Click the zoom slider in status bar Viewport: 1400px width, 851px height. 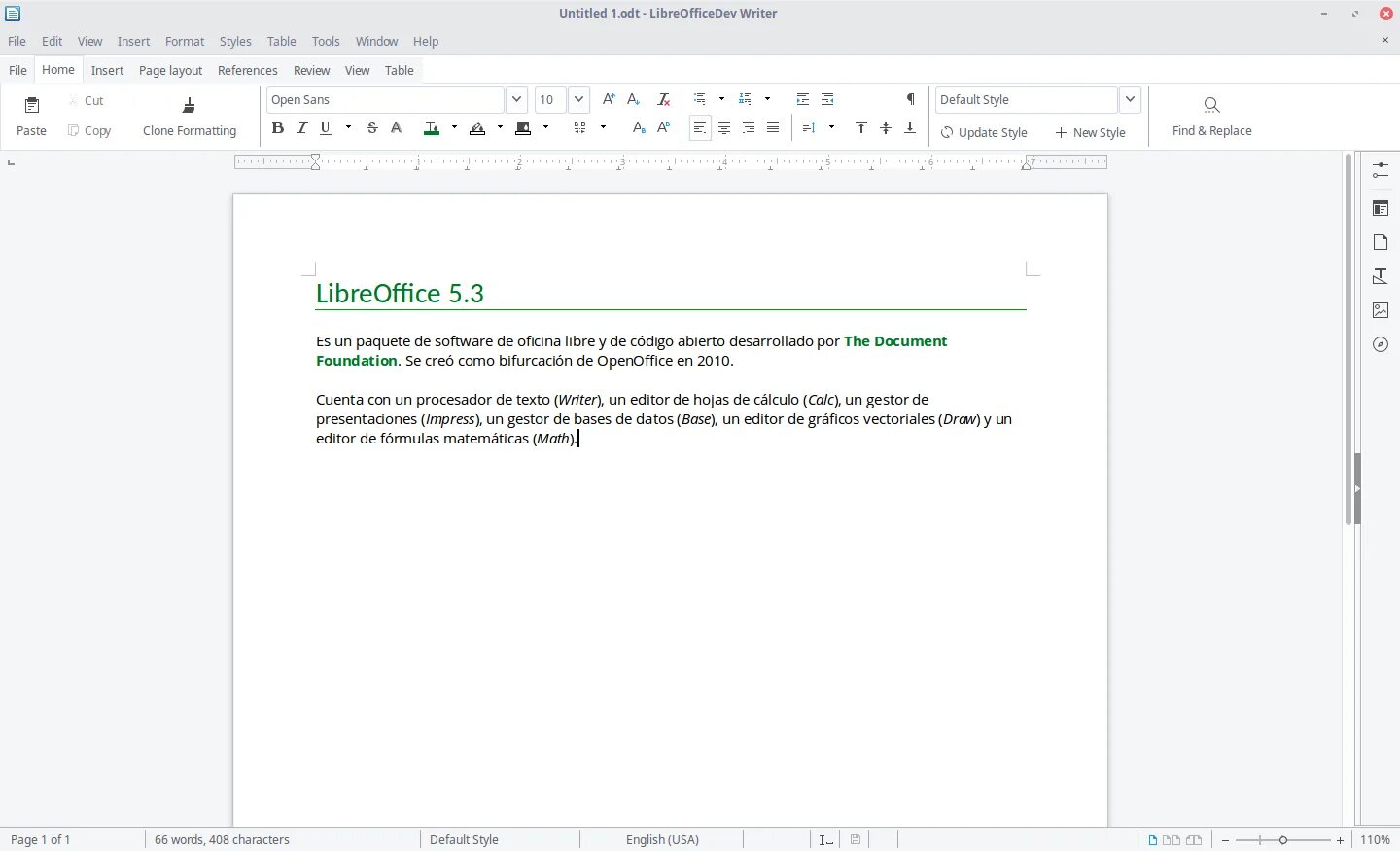[x=1283, y=840]
